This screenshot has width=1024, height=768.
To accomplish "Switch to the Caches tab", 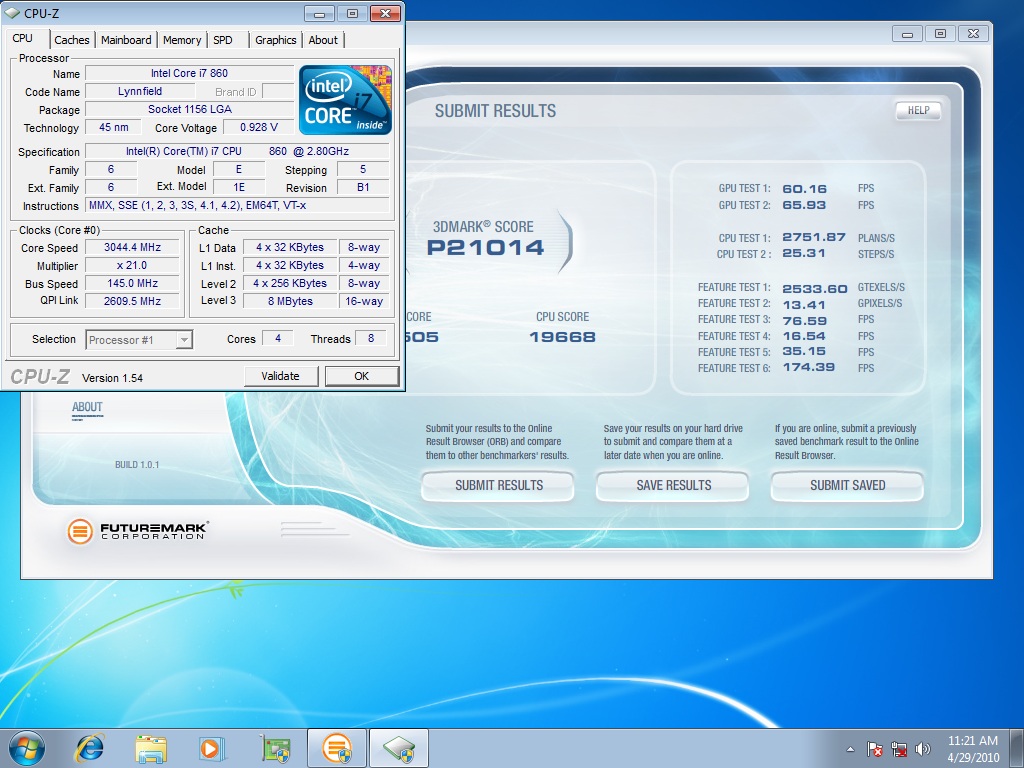I will tap(72, 40).
